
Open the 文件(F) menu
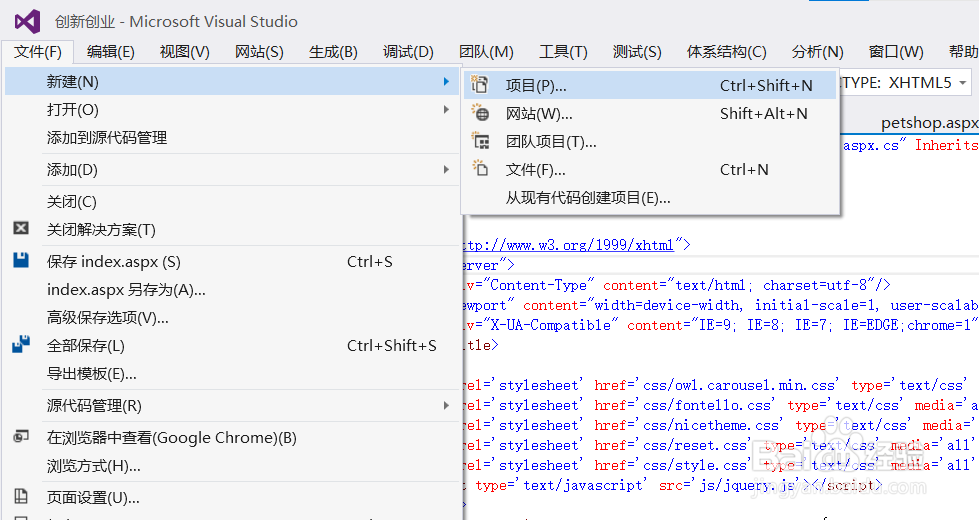click(x=37, y=52)
